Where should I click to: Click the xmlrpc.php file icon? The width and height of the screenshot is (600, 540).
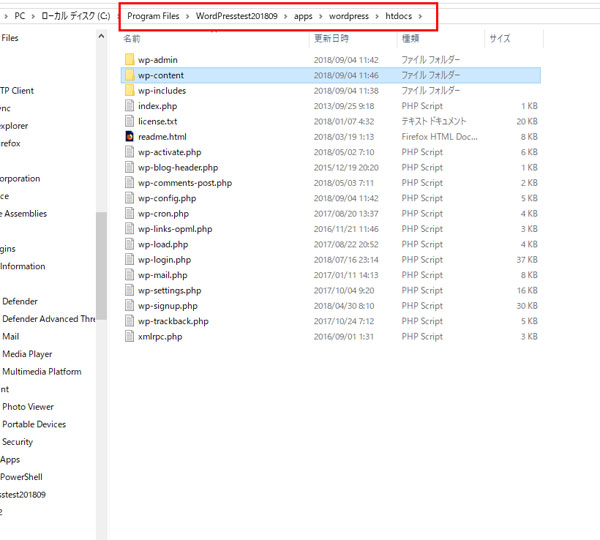tap(129, 336)
